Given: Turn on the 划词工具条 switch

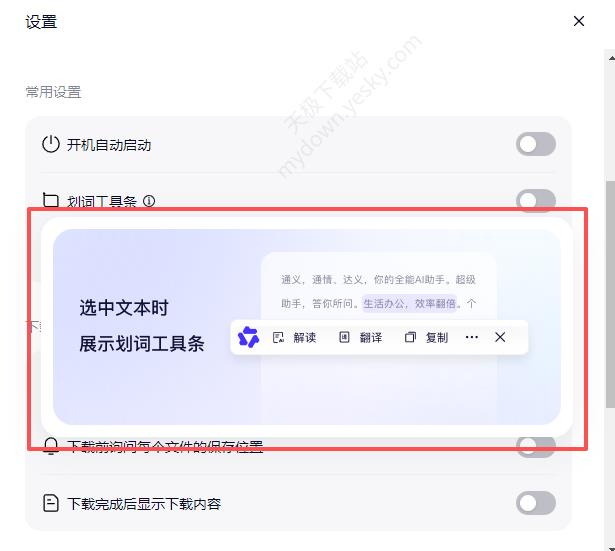Looking at the screenshot, I should 536,199.
